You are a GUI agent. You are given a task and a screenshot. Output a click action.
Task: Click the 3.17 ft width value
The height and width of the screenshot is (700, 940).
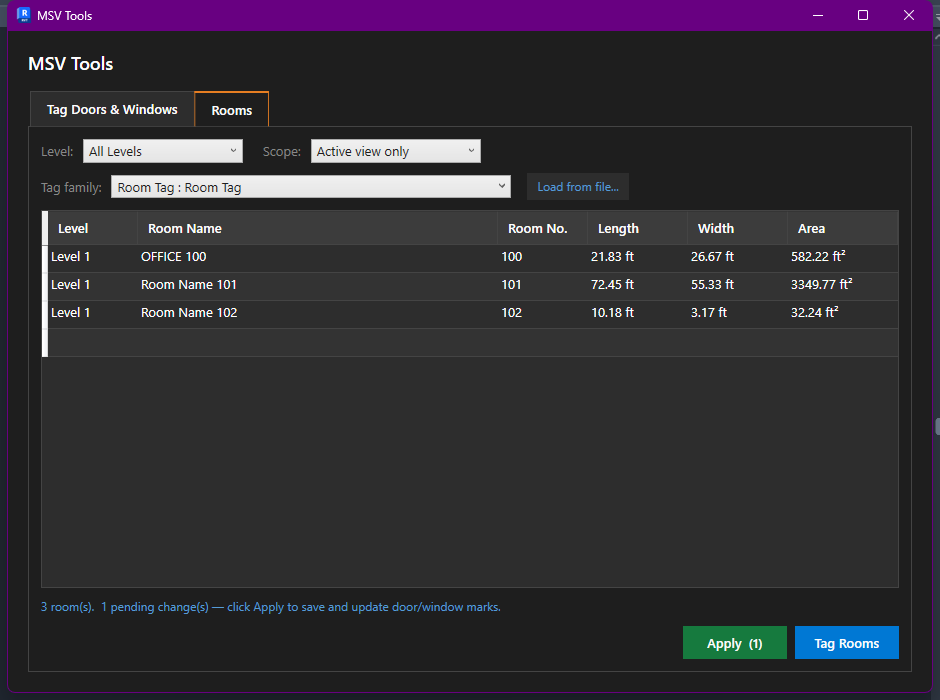pyautogui.click(x=709, y=313)
